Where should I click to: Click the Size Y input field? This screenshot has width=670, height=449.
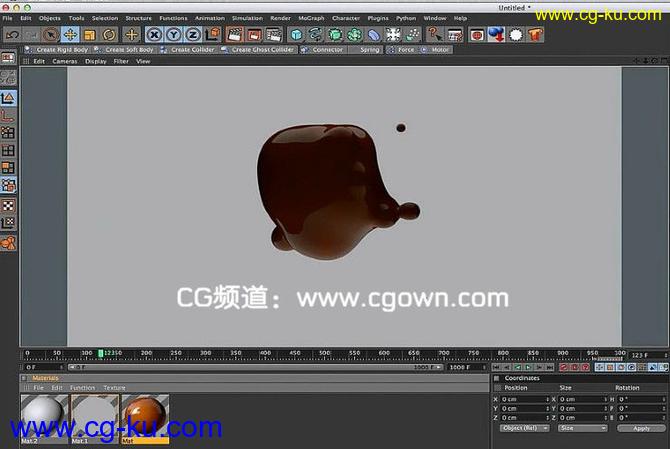[583, 409]
